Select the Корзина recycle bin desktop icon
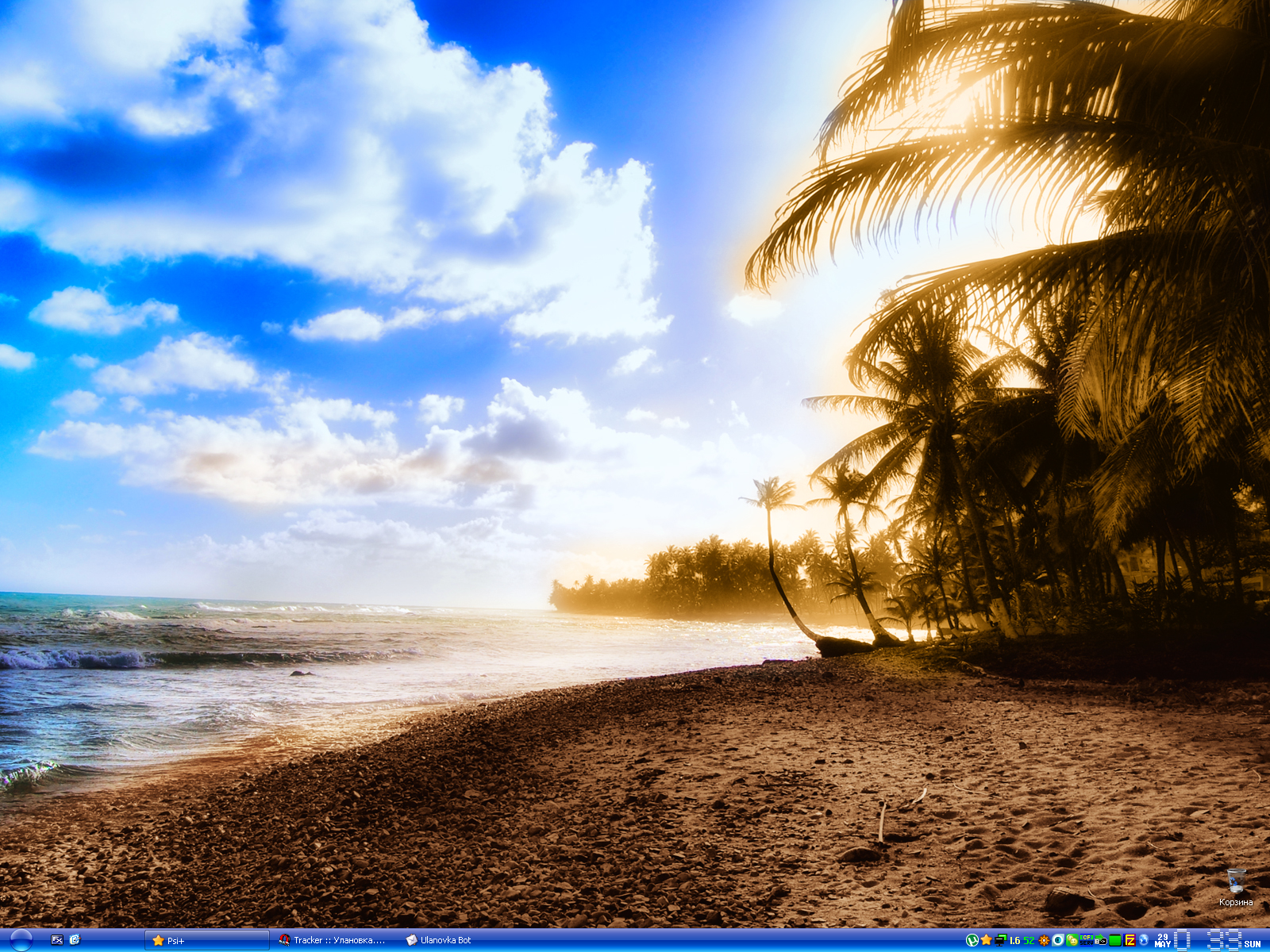Viewport: 1270px width, 952px height. point(1236,889)
